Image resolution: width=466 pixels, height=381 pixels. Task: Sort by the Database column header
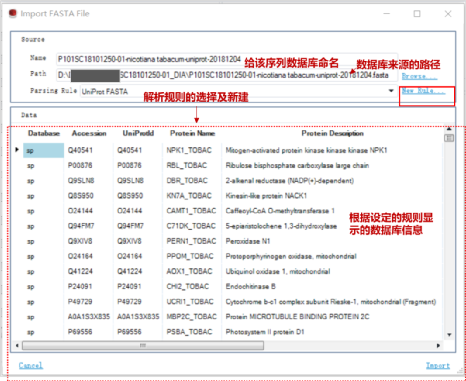(x=44, y=133)
